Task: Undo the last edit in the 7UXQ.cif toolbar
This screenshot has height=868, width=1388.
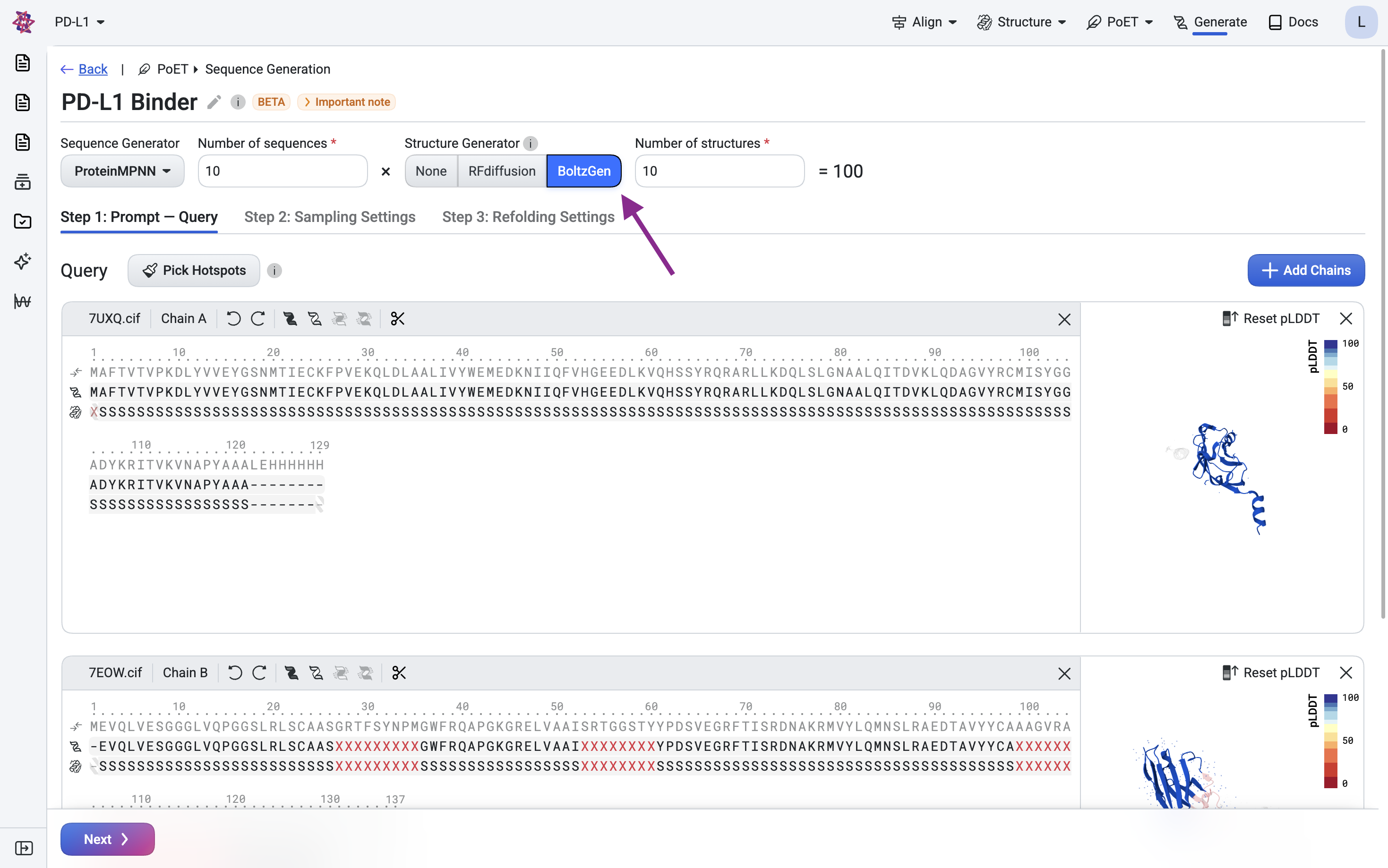Action: 233,319
